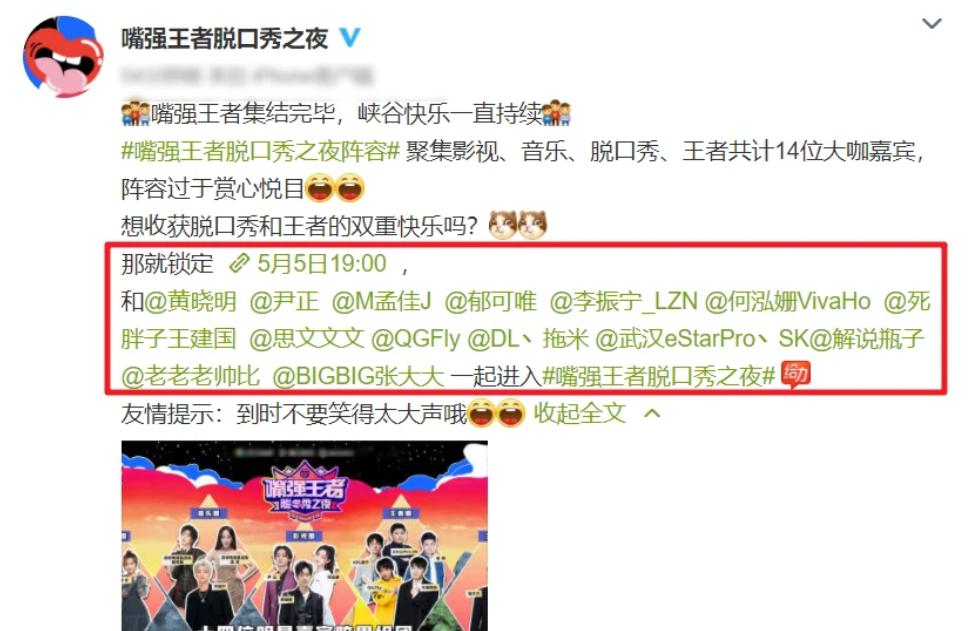The height and width of the screenshot is (631, 973).
Task: Open mention @李振宁_LZN
Action: click(x=624, y=302)
